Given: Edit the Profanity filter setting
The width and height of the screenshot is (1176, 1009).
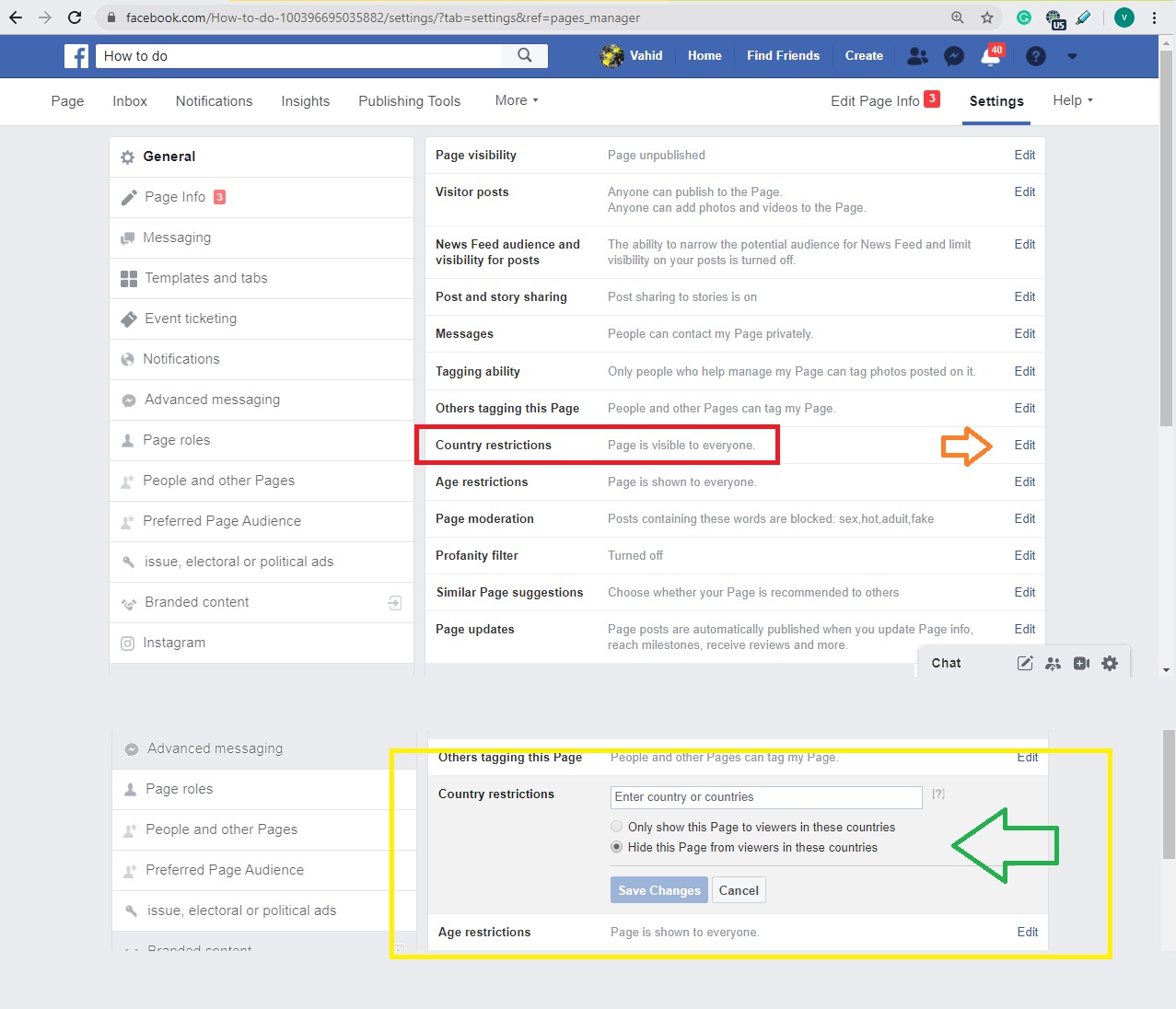Looking at the screenshot, I should point(1025,555).
